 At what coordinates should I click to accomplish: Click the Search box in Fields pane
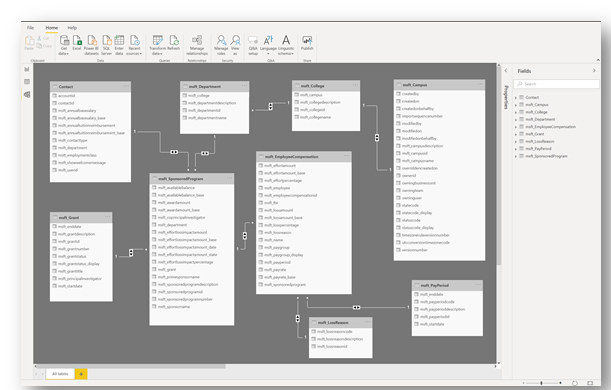(556, 84)
